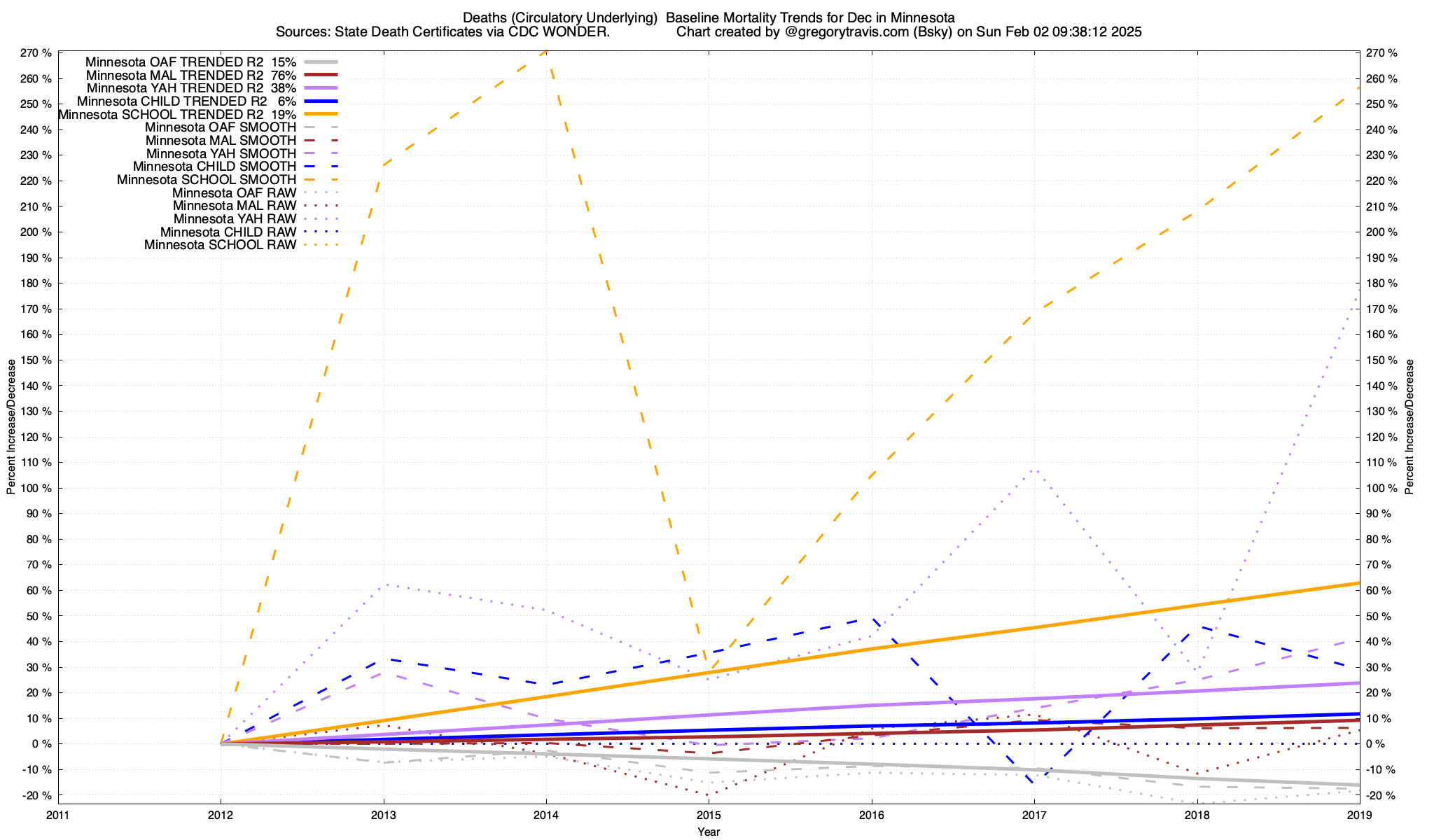This screenshot has width=1434, height=840.
Task: Select the Minnesota YAH TRENDED legend entry
Action: coord(190,88)
